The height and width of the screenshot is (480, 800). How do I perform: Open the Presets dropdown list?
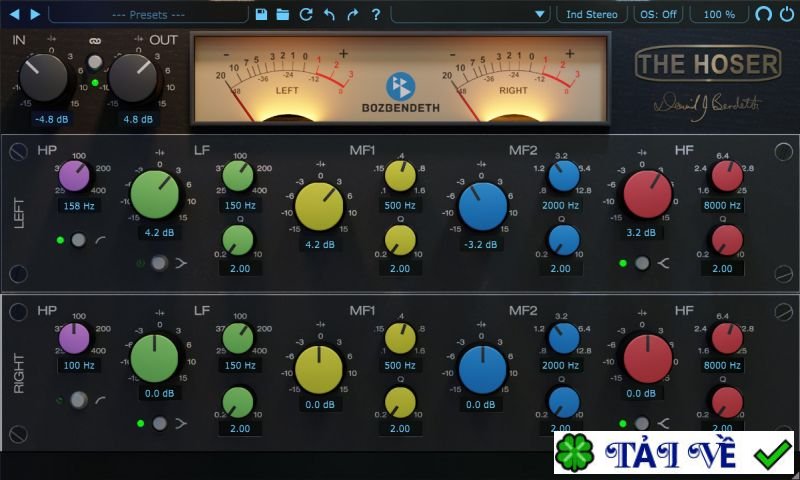(x=149, y=14)
